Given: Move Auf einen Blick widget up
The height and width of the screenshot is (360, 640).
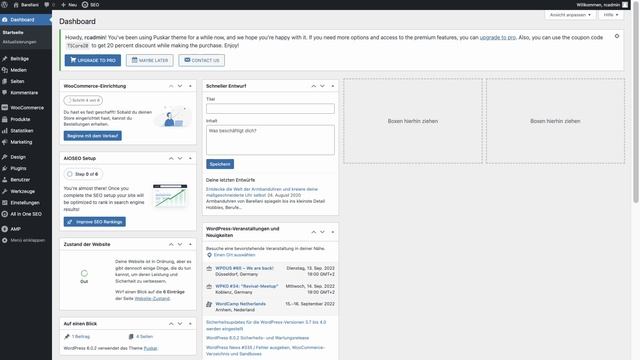Looking at the screenshot, I should [171, 324].
